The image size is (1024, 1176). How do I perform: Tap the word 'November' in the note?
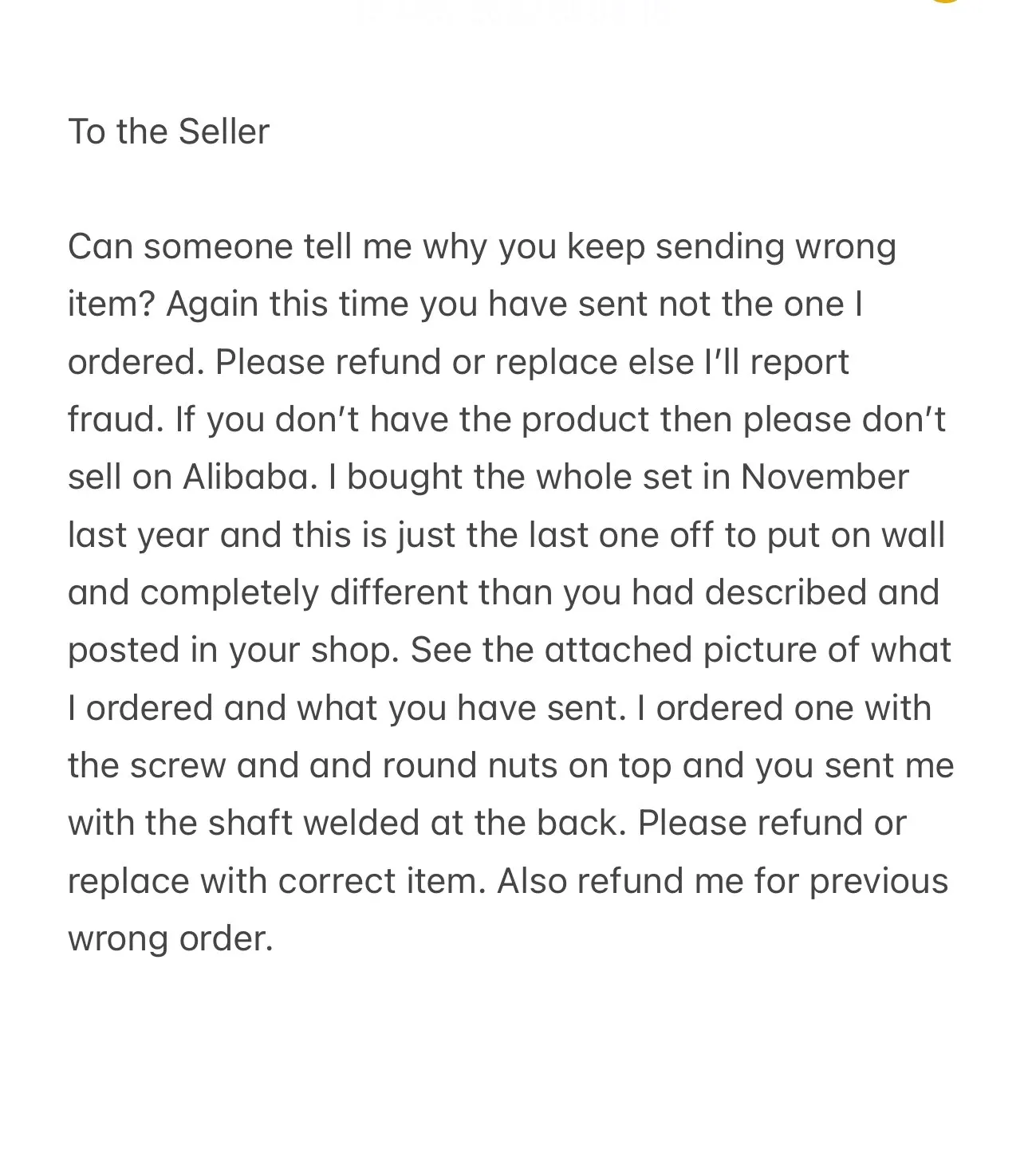pos(825,478)
